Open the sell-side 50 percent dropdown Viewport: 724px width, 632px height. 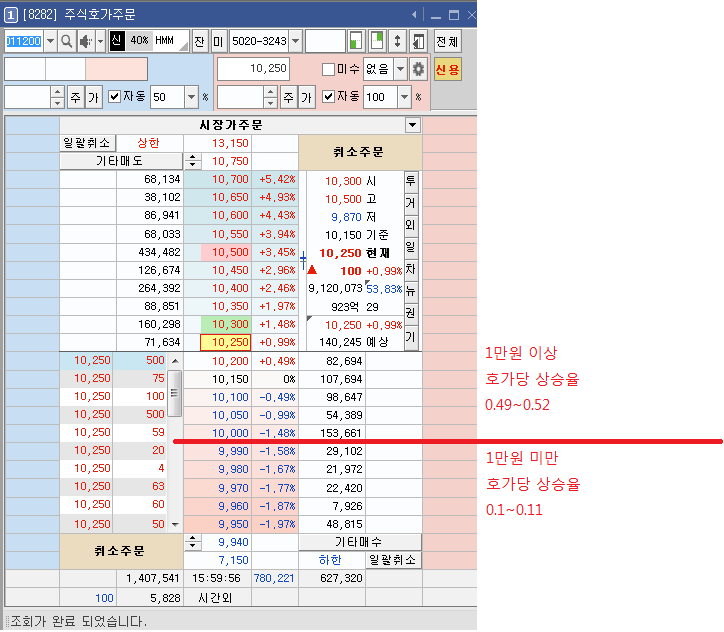[x=191, y=97]
